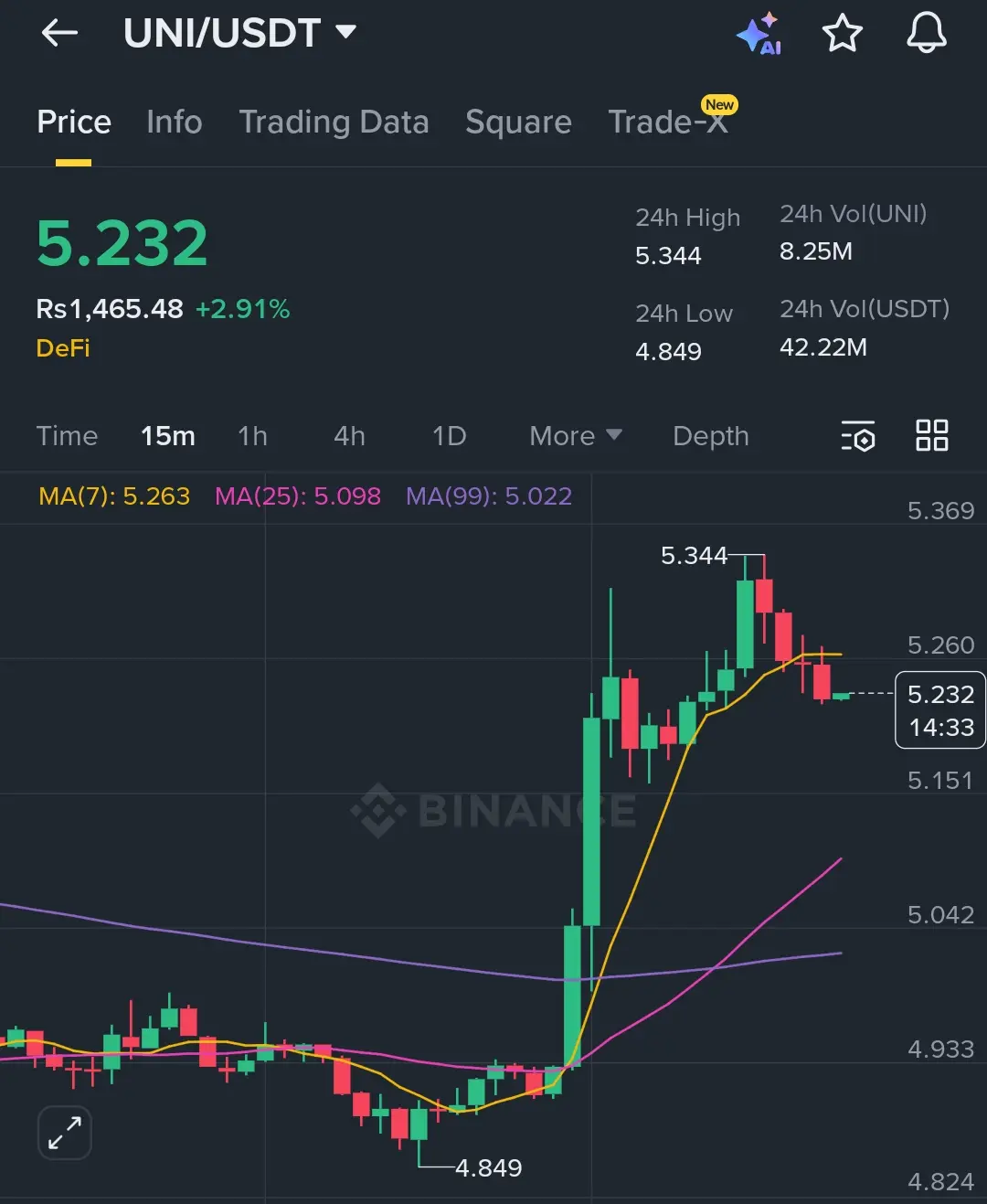Select the 15m chart interval
This screenshot has height=1204, width=987.
(x=168, y=436)
